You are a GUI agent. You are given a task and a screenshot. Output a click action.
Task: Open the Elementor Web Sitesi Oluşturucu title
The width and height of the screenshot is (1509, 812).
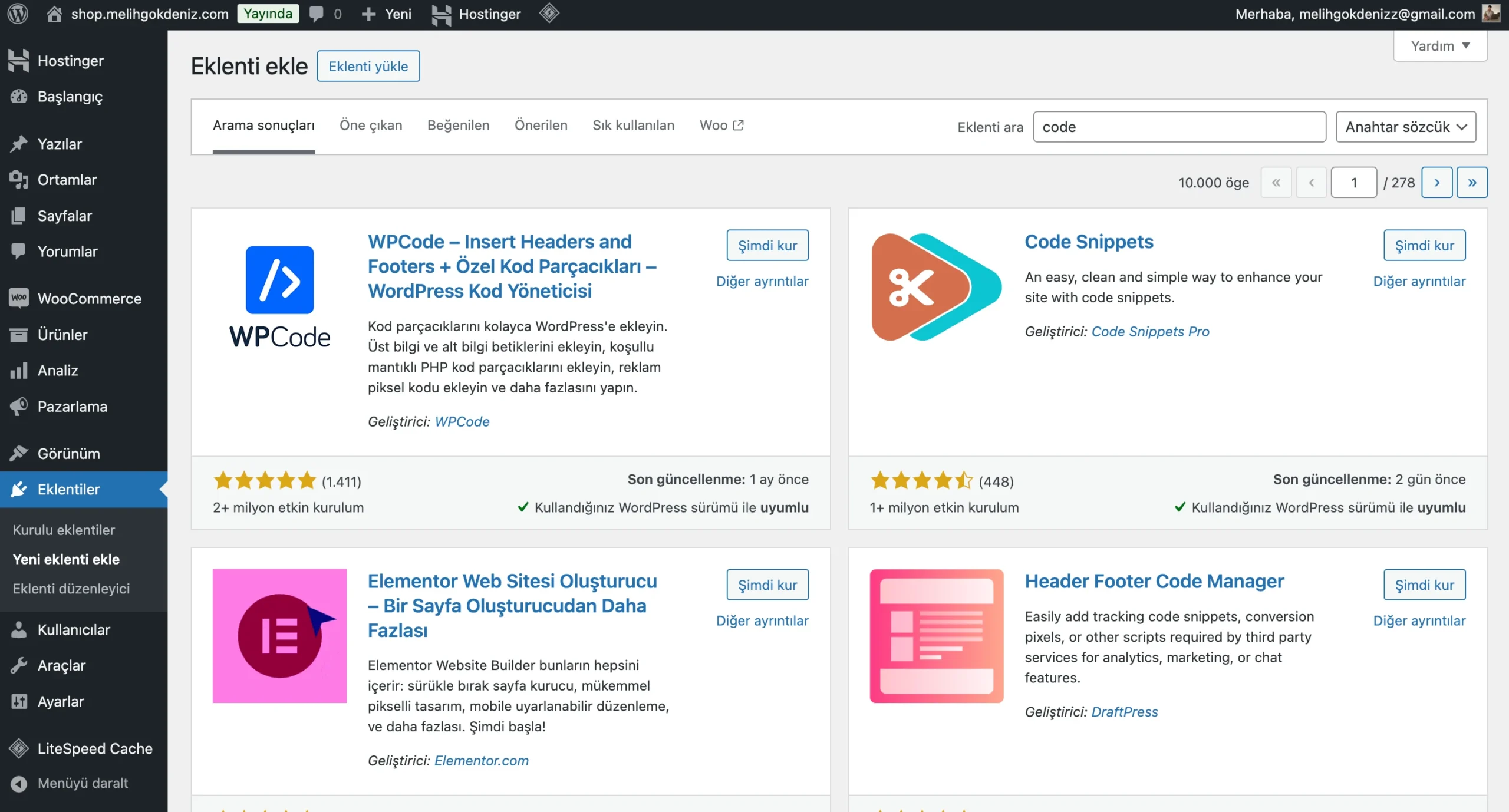tap(512, 606)
